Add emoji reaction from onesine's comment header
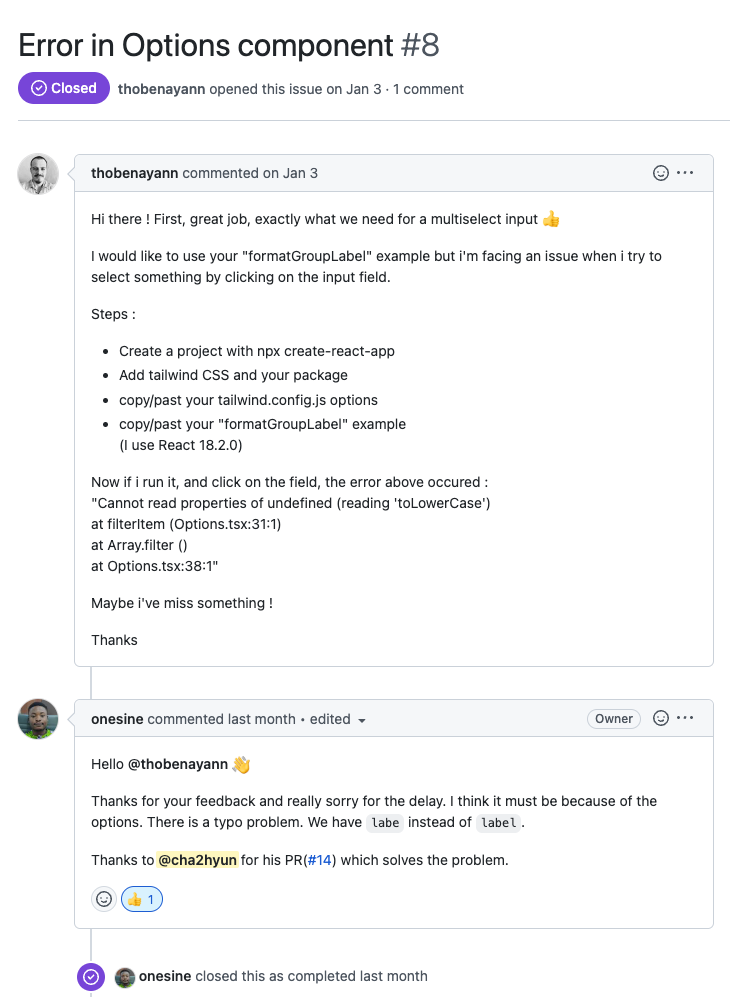The height and width of the screenshot is (997, 730). coord(660,718)
